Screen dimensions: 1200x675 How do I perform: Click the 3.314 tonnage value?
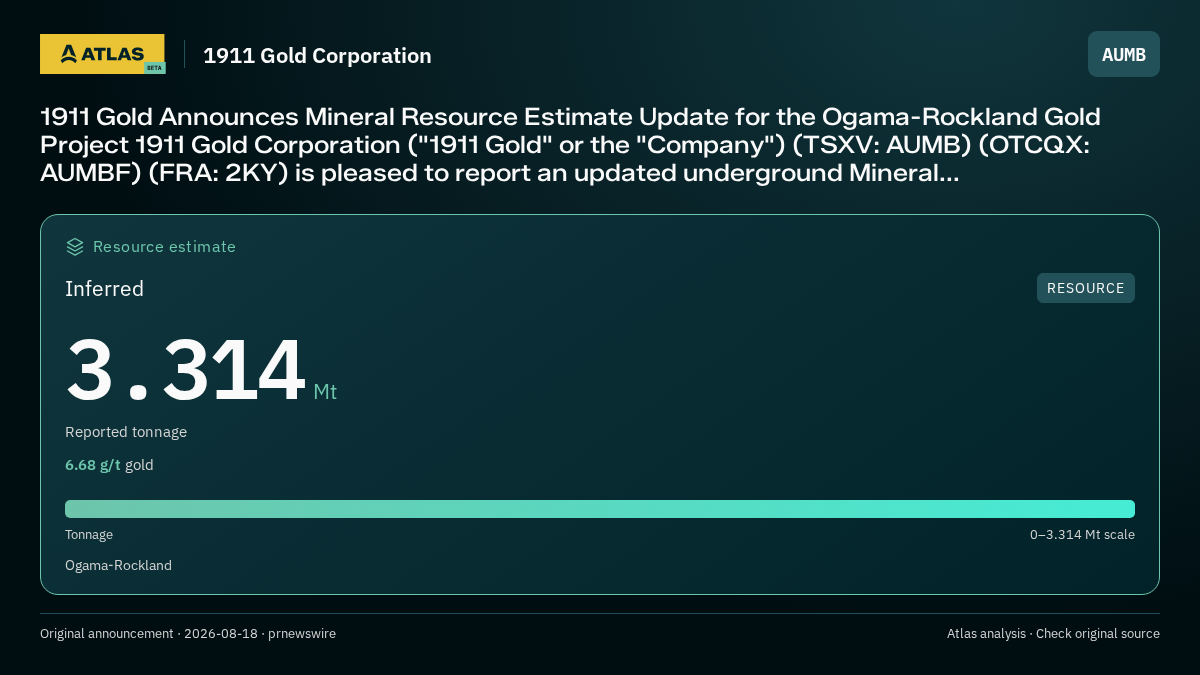click(x=185, y=370)
